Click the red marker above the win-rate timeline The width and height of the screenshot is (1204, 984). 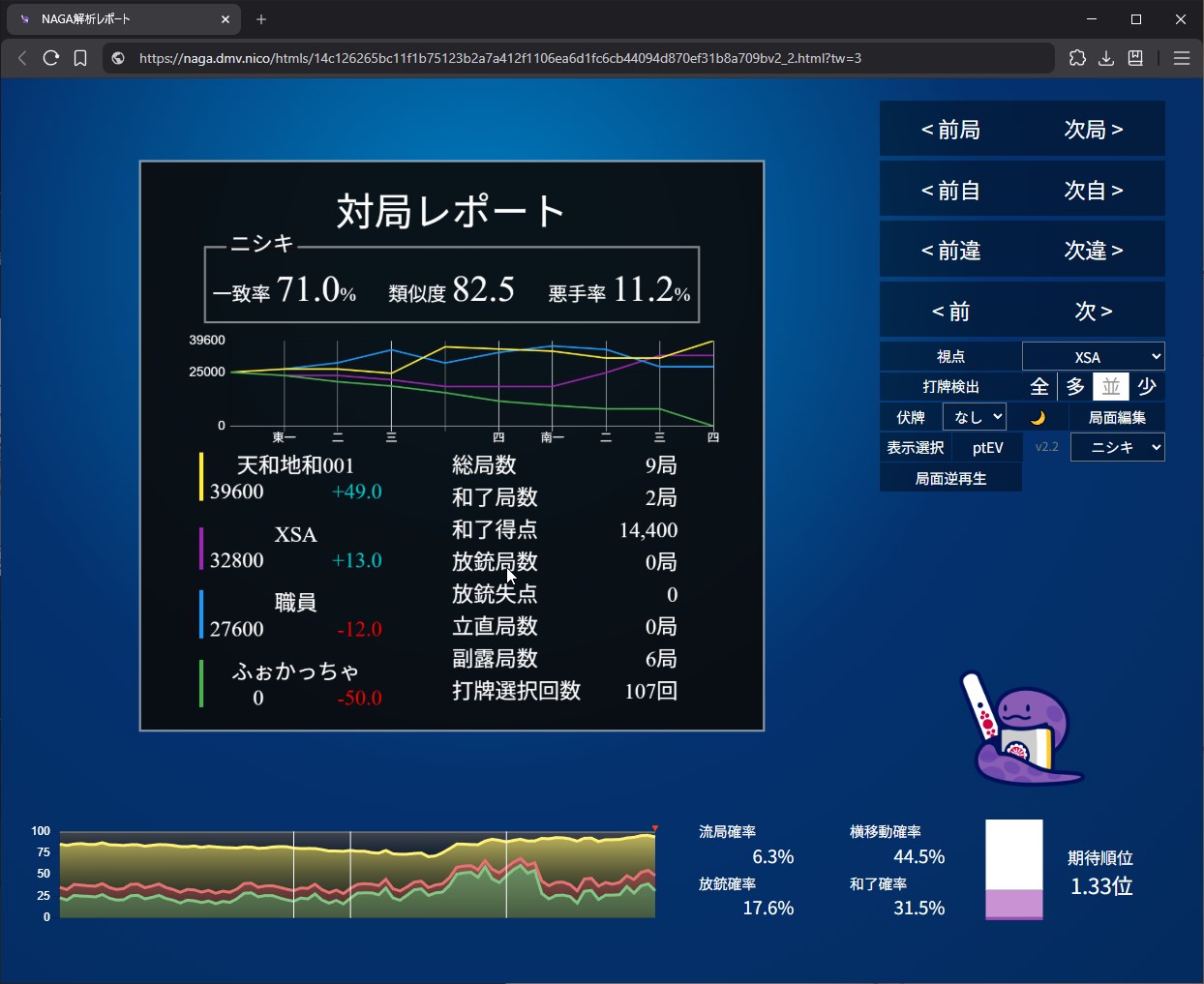click(655, 828)
